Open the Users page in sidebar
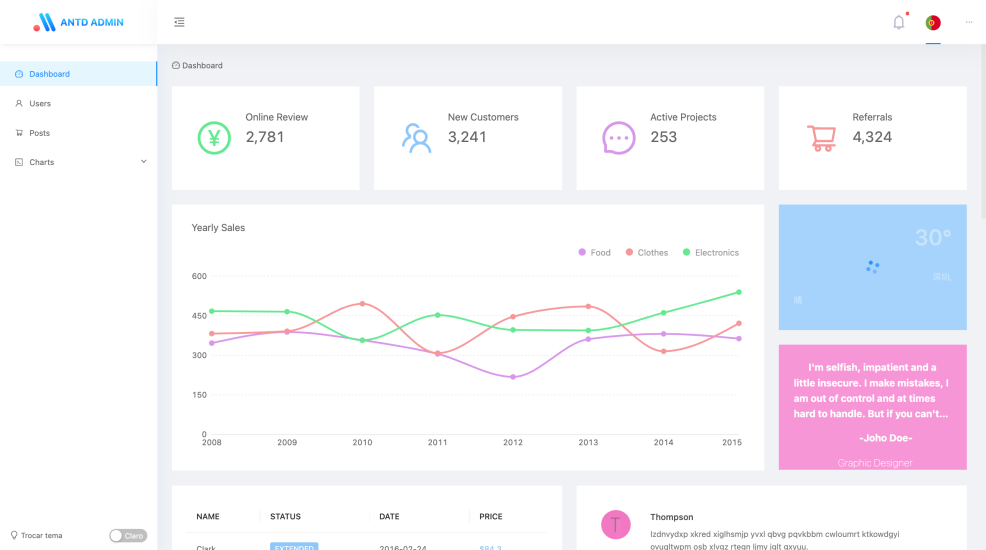 40,103
